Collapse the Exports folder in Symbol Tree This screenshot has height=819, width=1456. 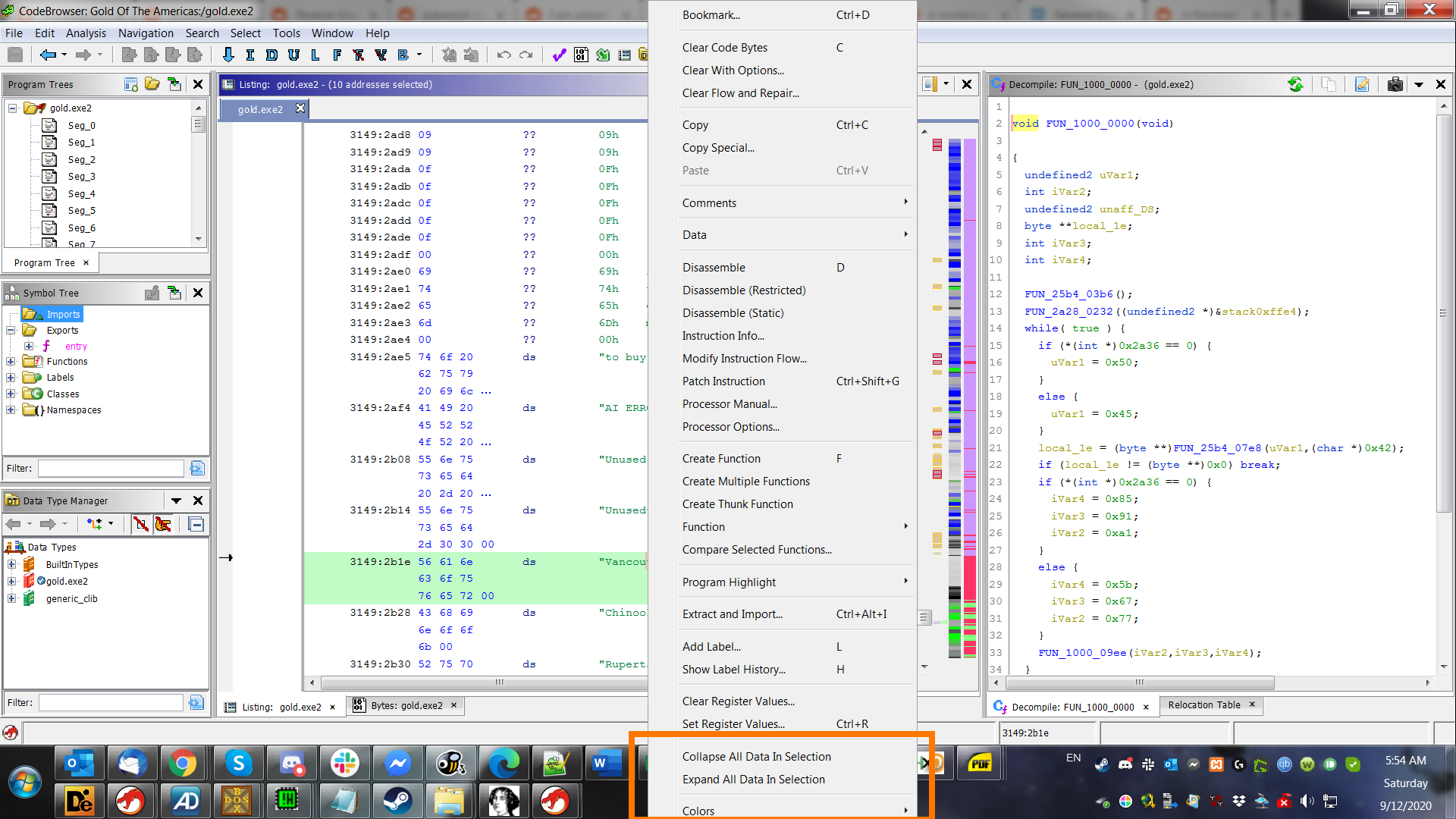[x=11, y=331]
